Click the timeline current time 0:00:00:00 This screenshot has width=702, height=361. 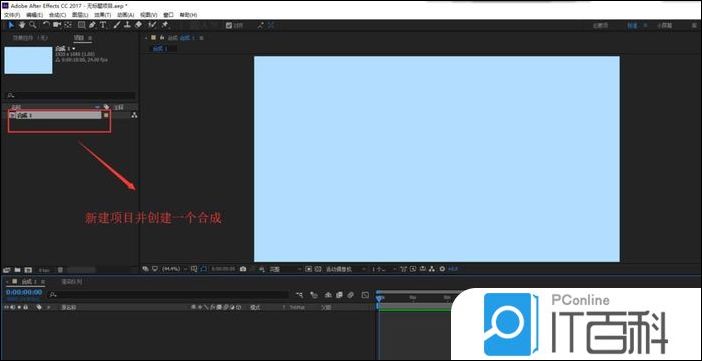tap(24, 292)
